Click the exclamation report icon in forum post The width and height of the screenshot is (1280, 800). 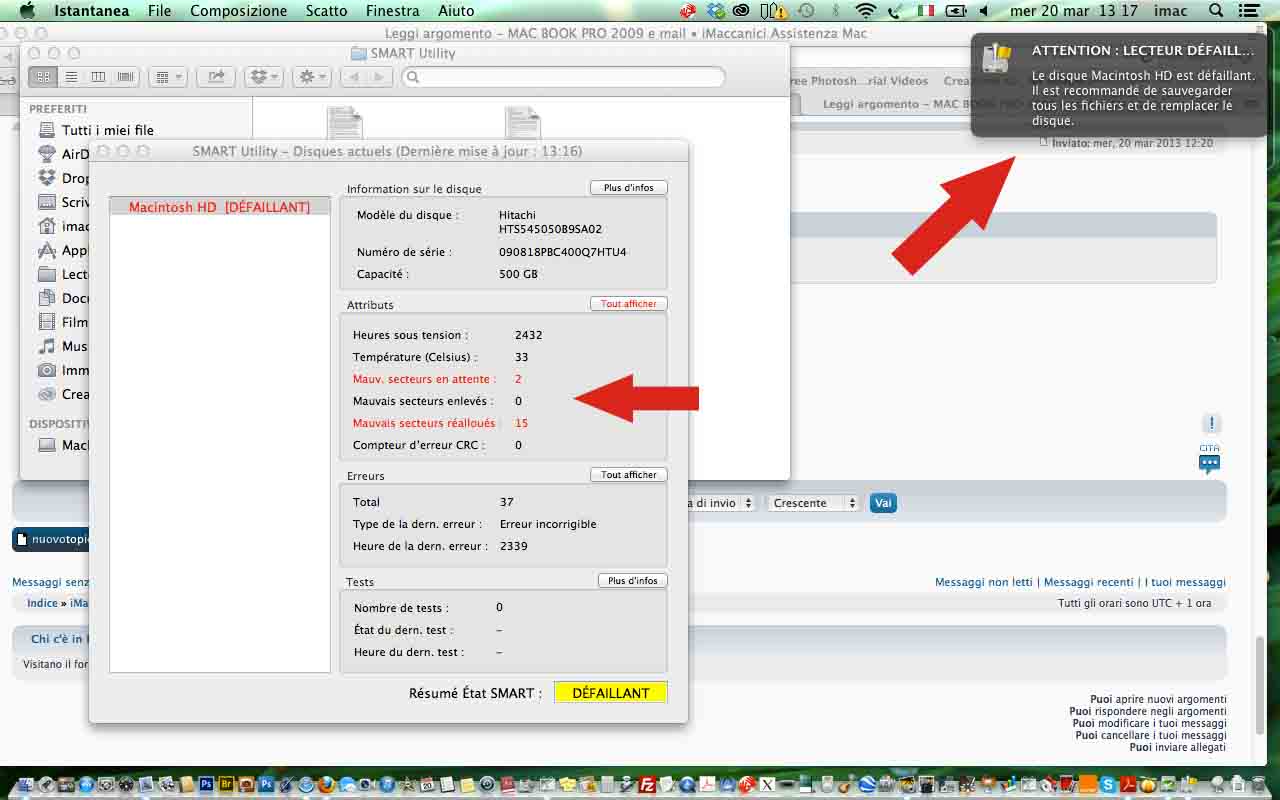point(1211,423)
